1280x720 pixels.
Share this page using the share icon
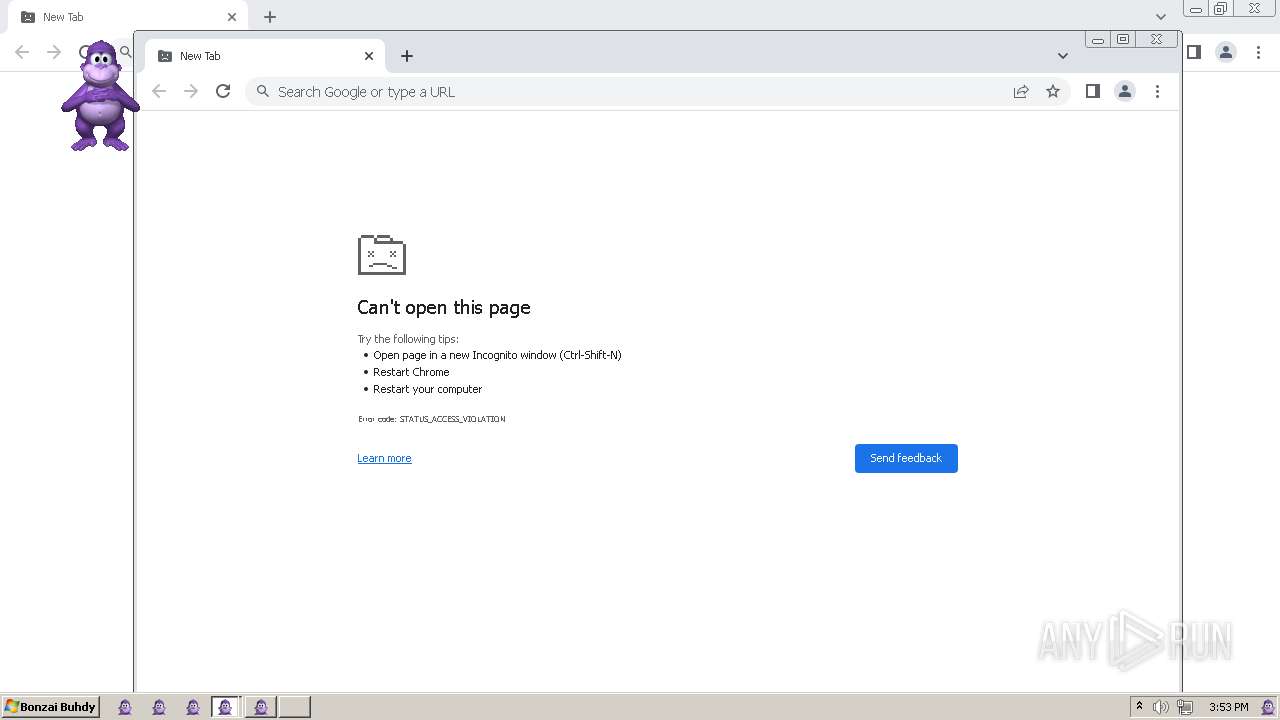tap(1021, 91)
